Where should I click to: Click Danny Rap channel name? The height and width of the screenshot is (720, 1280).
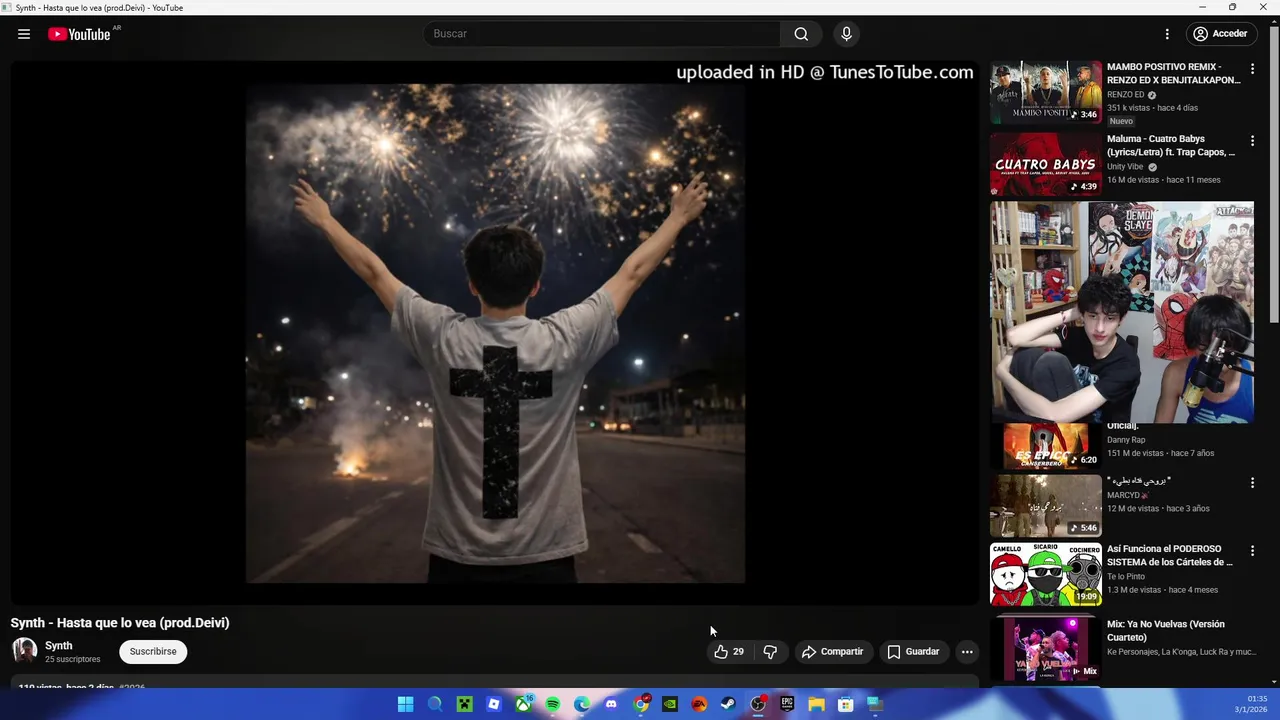click(1126, 440)
